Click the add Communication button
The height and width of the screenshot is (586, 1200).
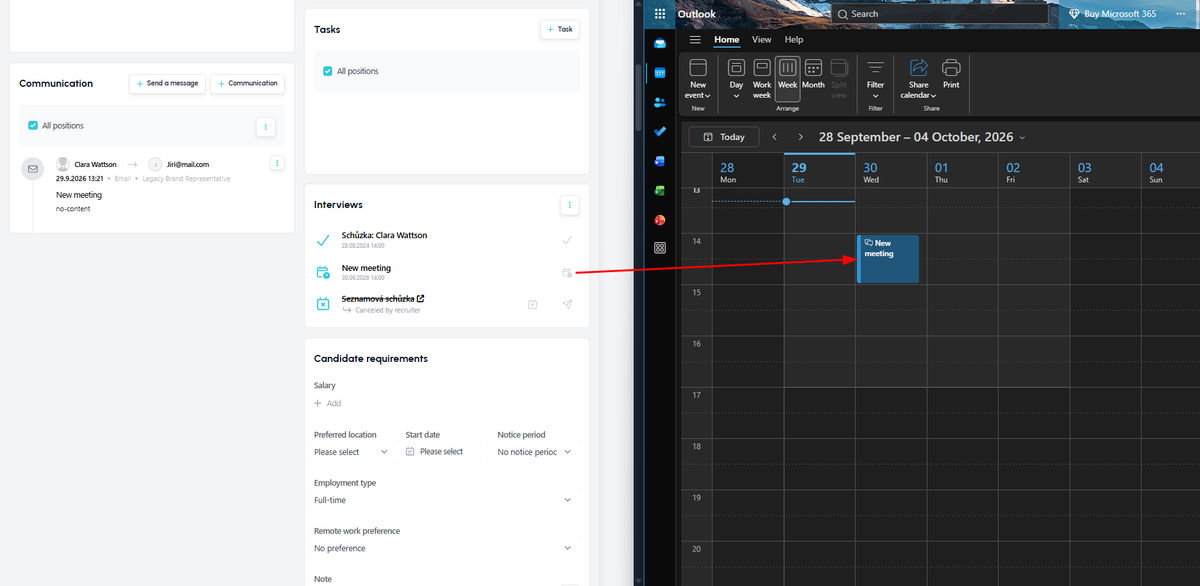247,84
